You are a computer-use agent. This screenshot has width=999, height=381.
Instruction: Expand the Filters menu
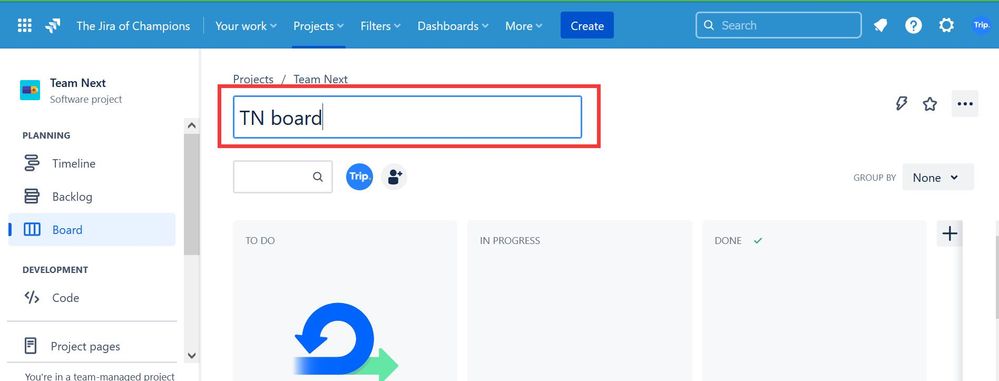click(380, 26)
